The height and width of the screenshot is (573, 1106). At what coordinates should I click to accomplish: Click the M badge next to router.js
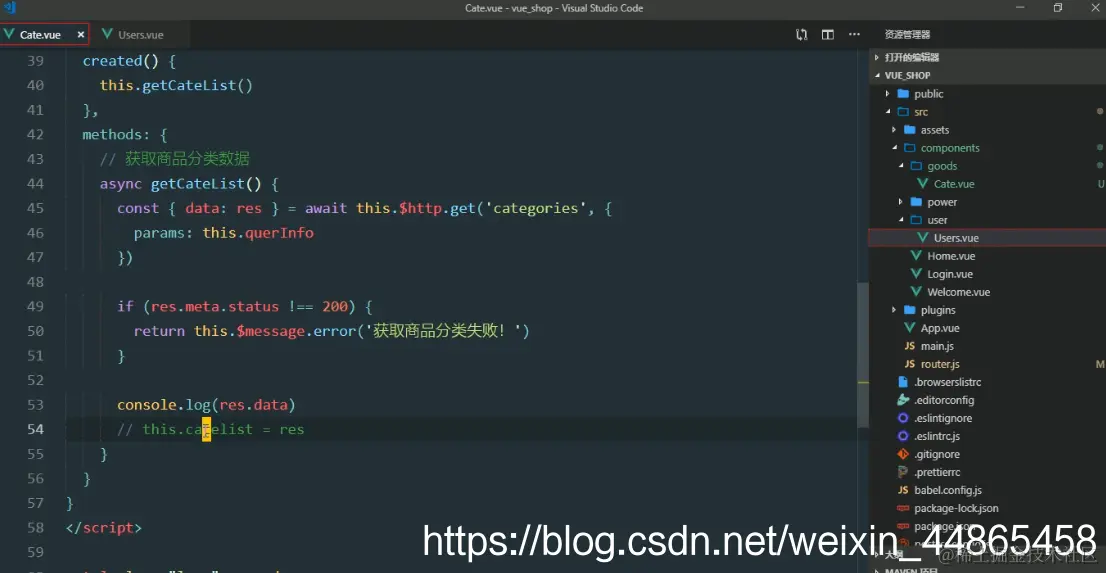click(x=1100, y=364)
